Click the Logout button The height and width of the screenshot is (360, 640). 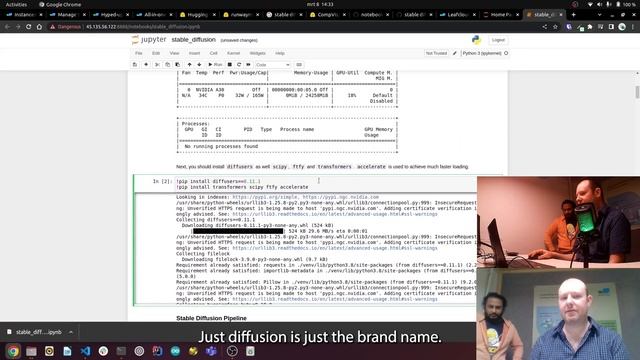coord(498,40)
